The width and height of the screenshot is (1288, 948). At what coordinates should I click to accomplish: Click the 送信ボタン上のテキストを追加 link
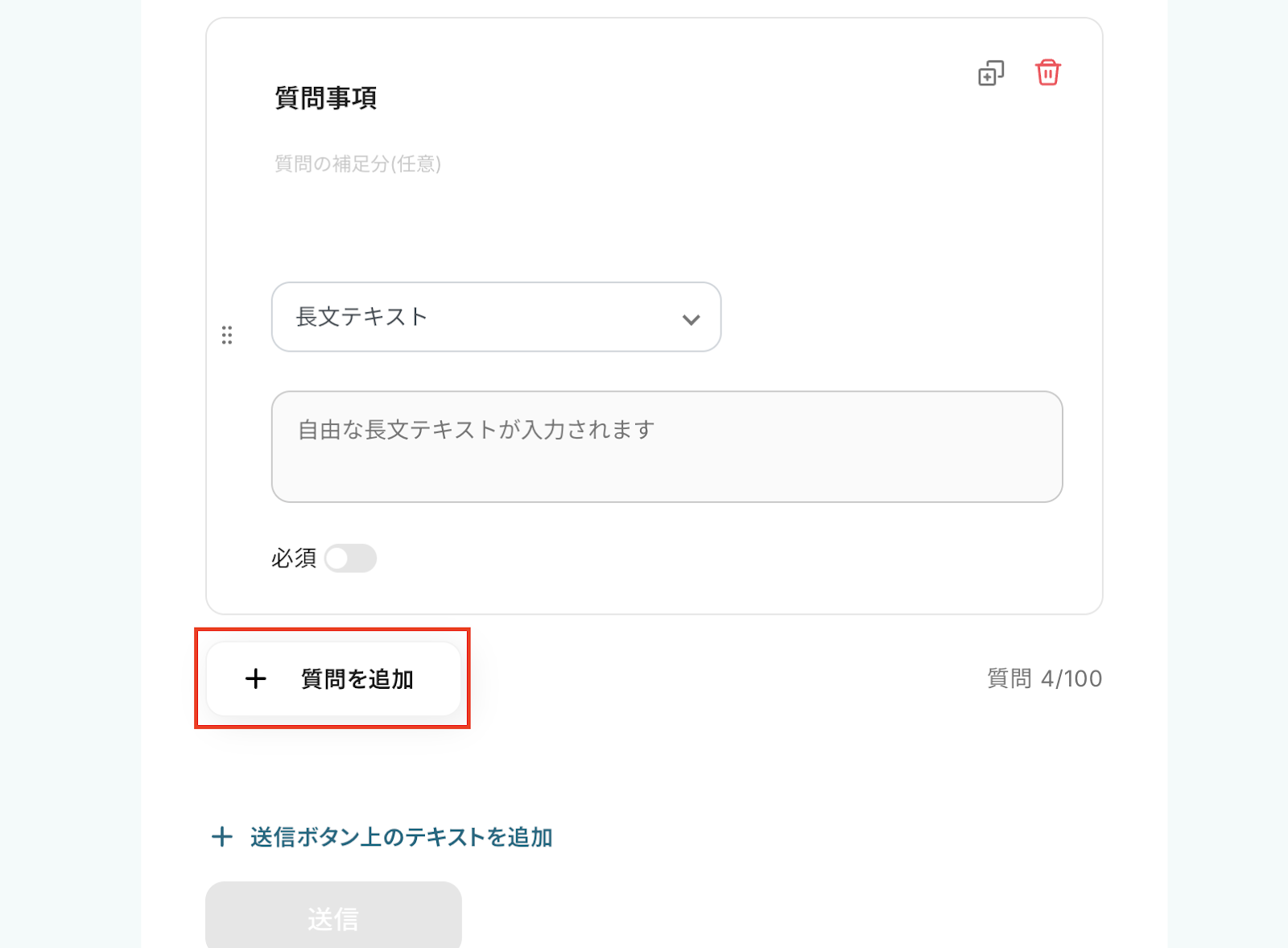point(401,837)
